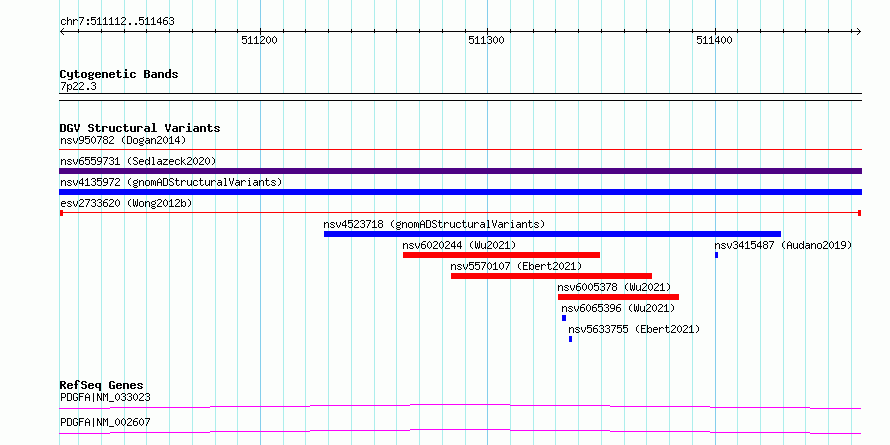The image size is (890, 445).
Task: Open gene PDGFA|NM_002607 label
Action: [105, 422]
